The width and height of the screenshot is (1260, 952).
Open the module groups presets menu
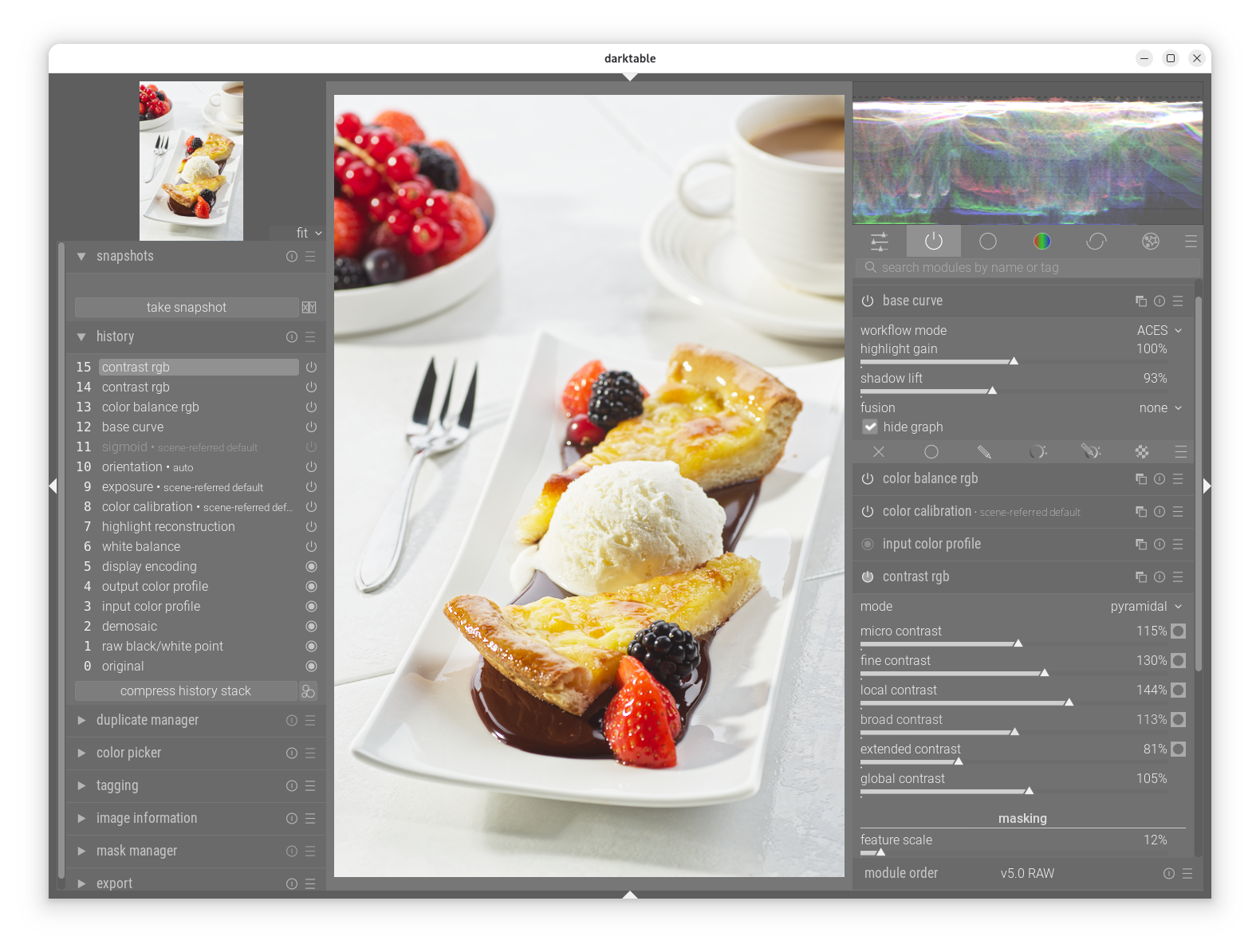1191,241
